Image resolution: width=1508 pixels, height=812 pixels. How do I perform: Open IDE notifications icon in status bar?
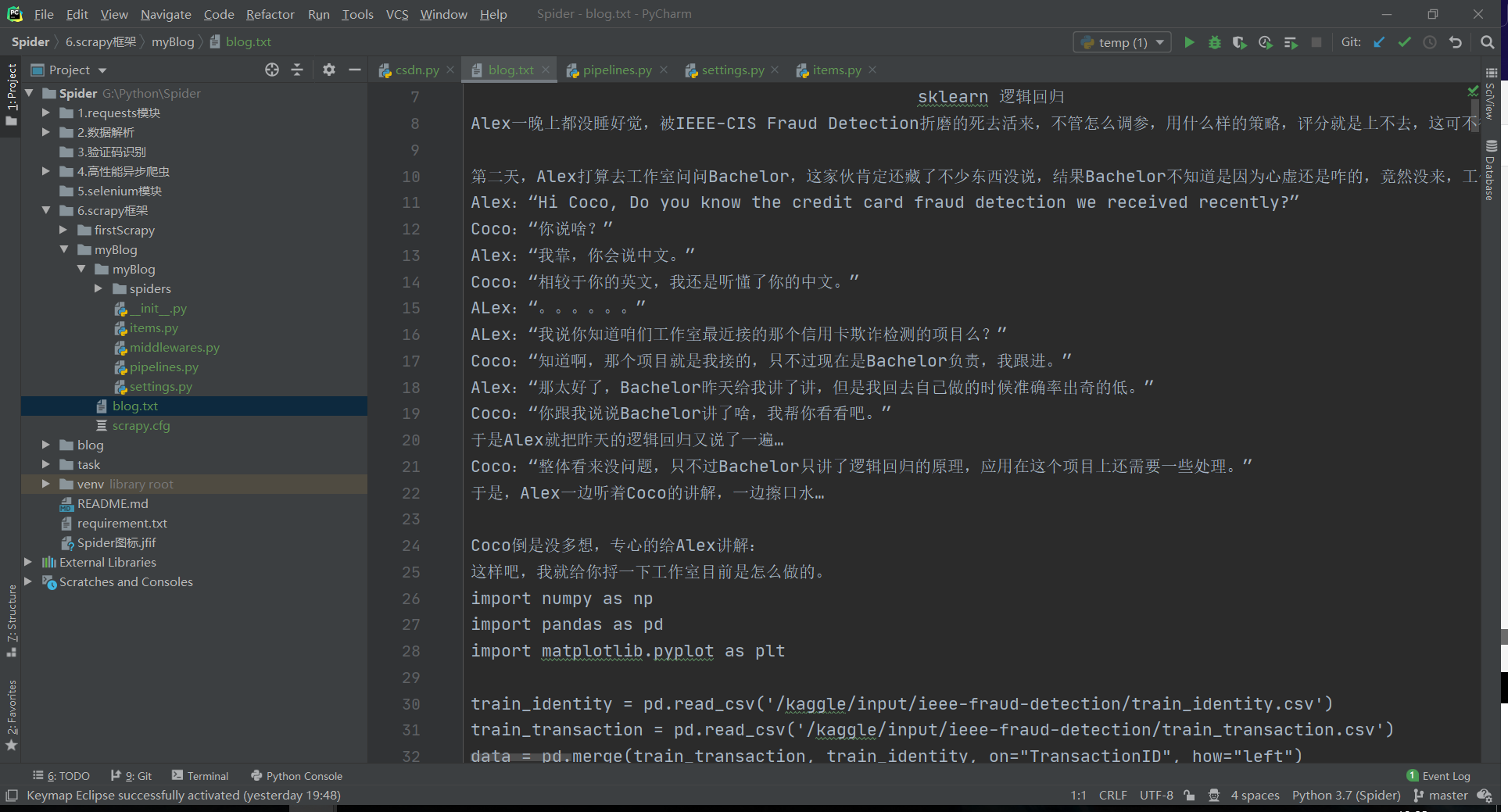(1485, 796)
